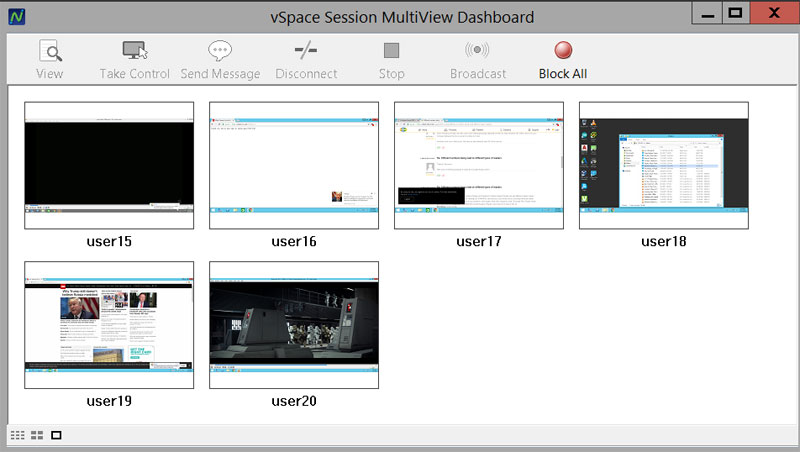The height and width of the screenshot is (452, 800).
Task: Click the vSpace logo icon in title bar
Action: [x=16, y=17]
